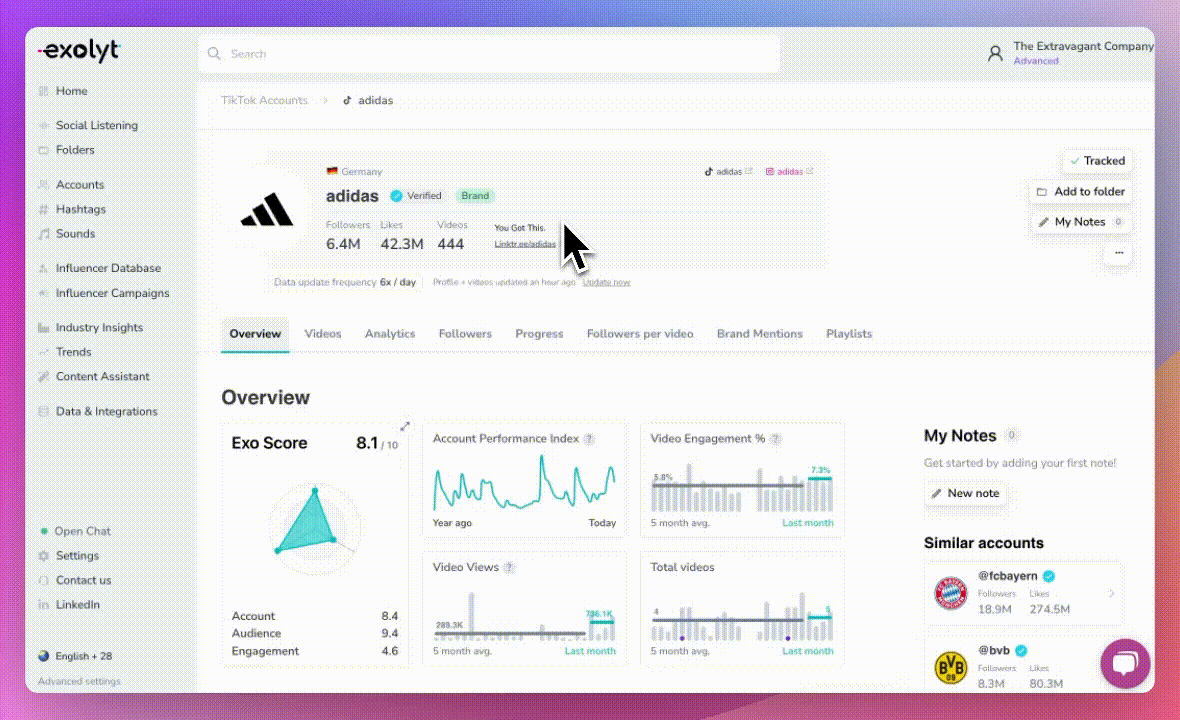Click the New note button
Viewport: 1180px width, 720px height.
tap(966, 494)
